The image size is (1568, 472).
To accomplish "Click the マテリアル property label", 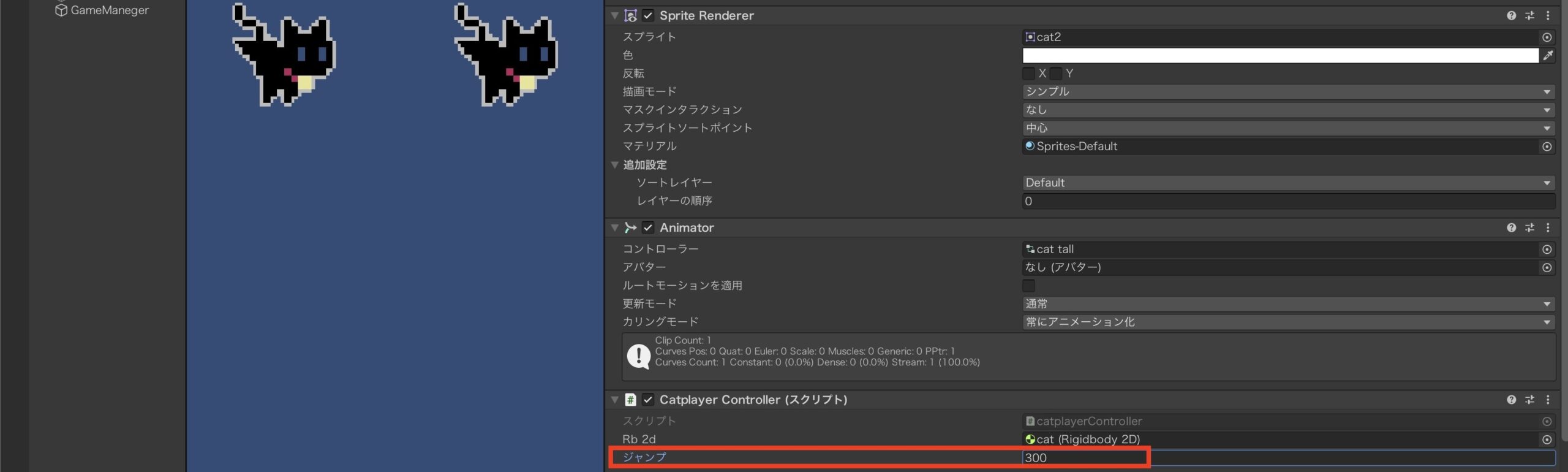I will pos(649,147).
